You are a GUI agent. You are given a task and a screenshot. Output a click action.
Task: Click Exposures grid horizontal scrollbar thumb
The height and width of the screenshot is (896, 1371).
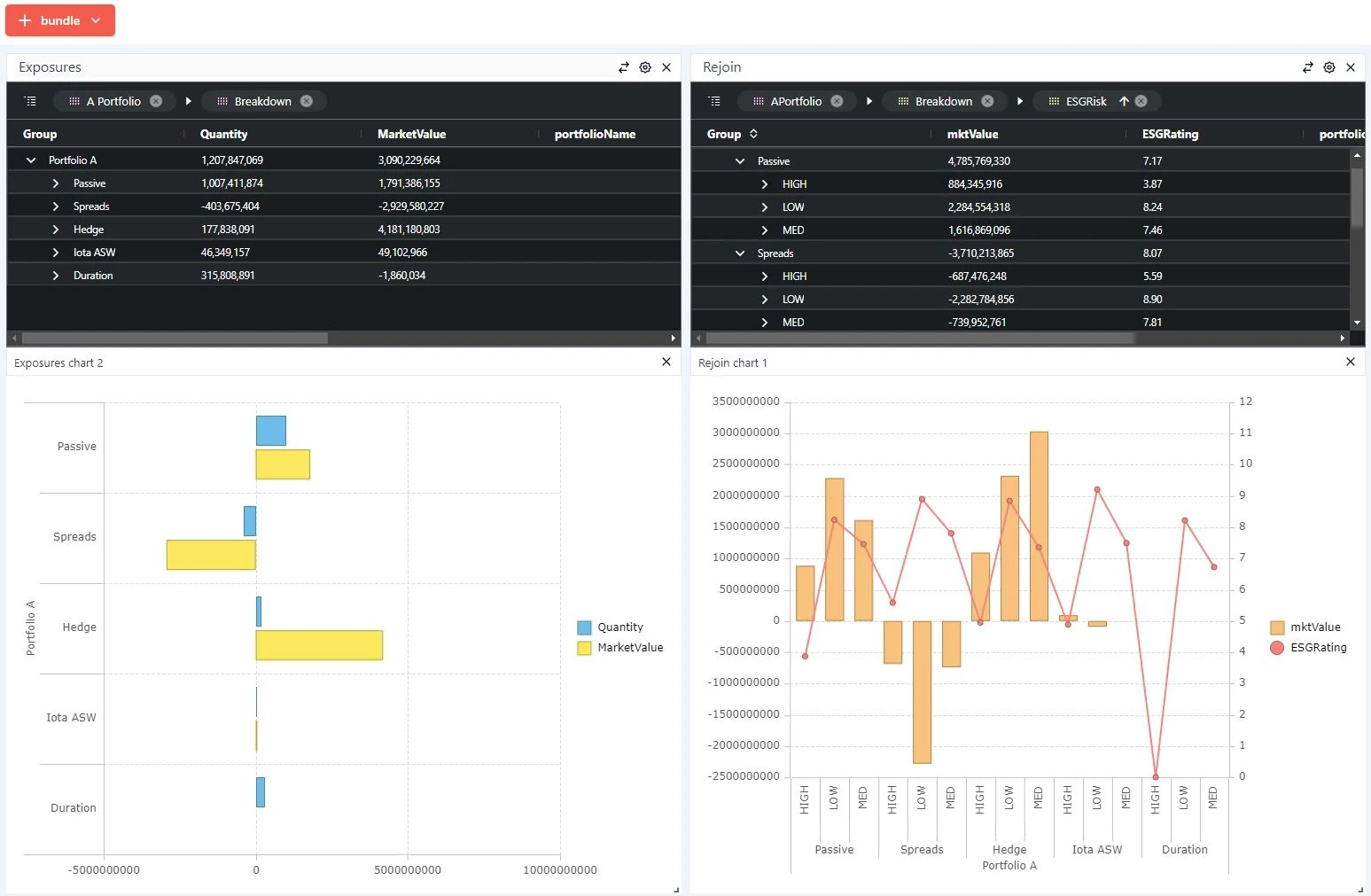[x=175, y=338]
